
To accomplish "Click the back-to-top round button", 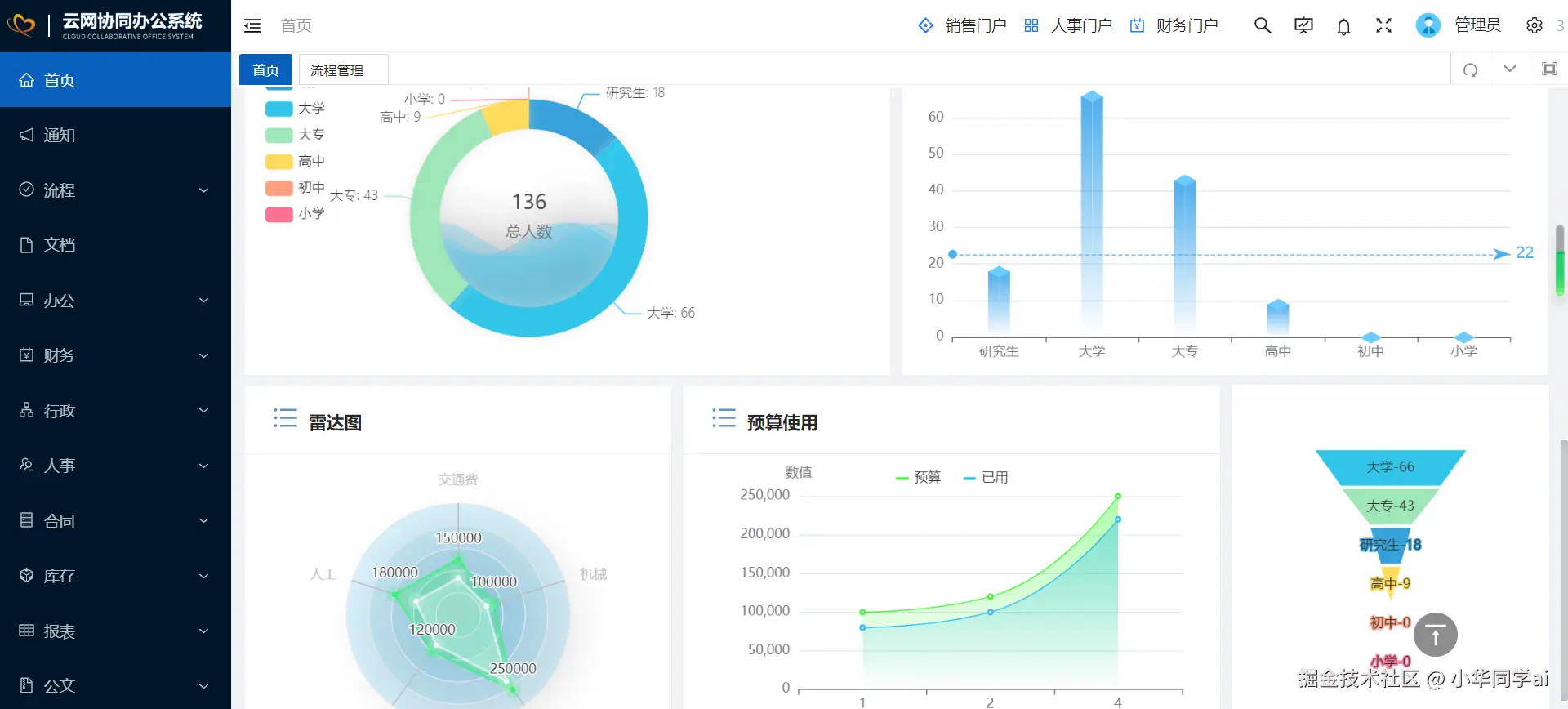I will (1436, 635).
